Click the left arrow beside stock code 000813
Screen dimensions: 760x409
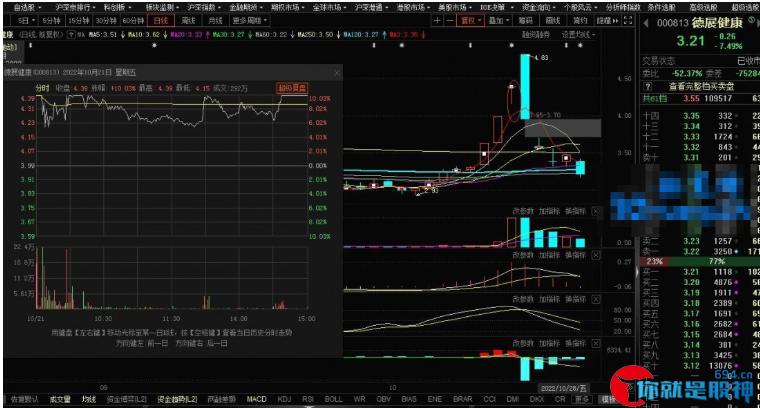(x=646, y=23)
